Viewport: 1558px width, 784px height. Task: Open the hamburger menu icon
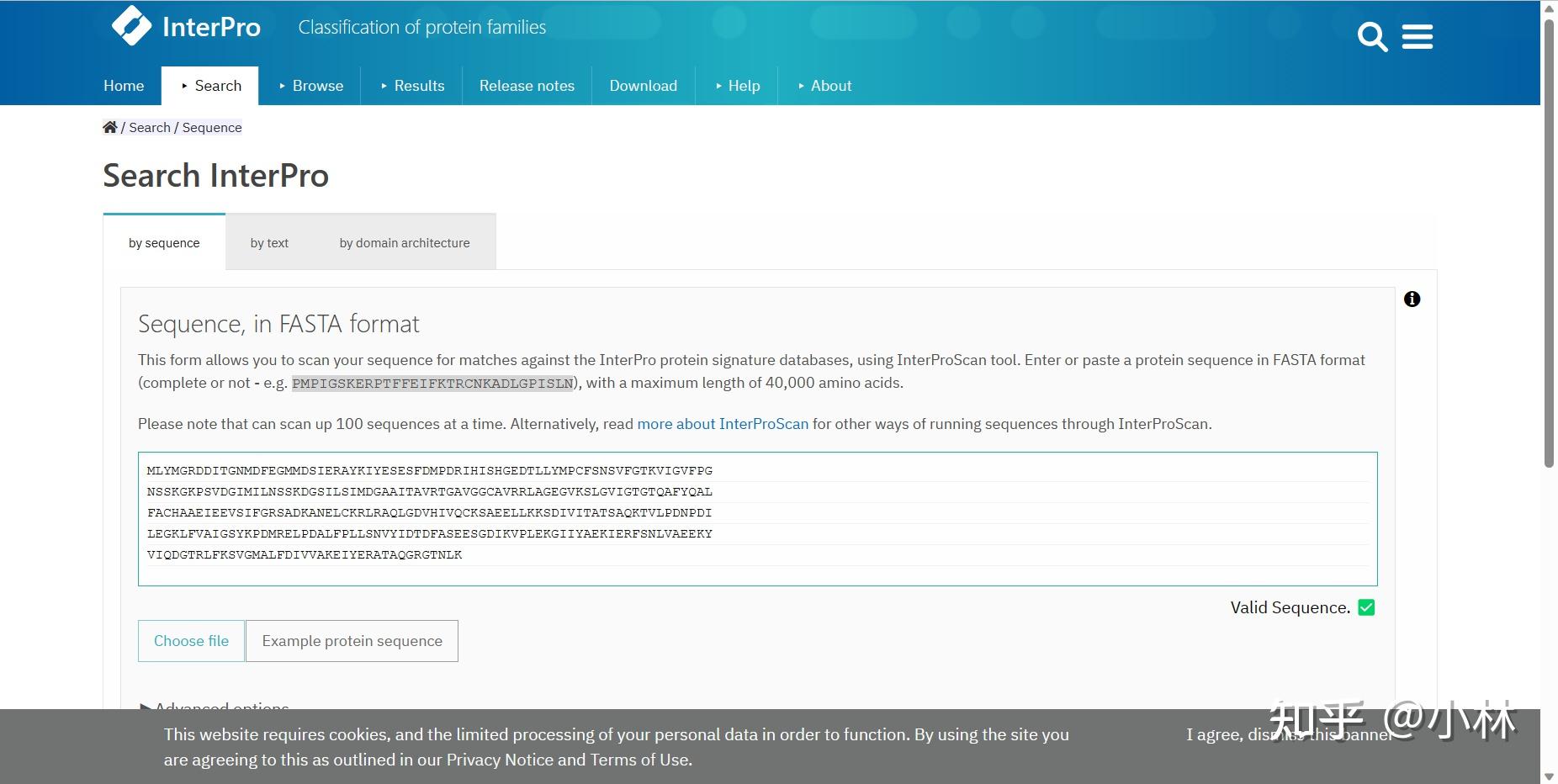[1418, 37]
